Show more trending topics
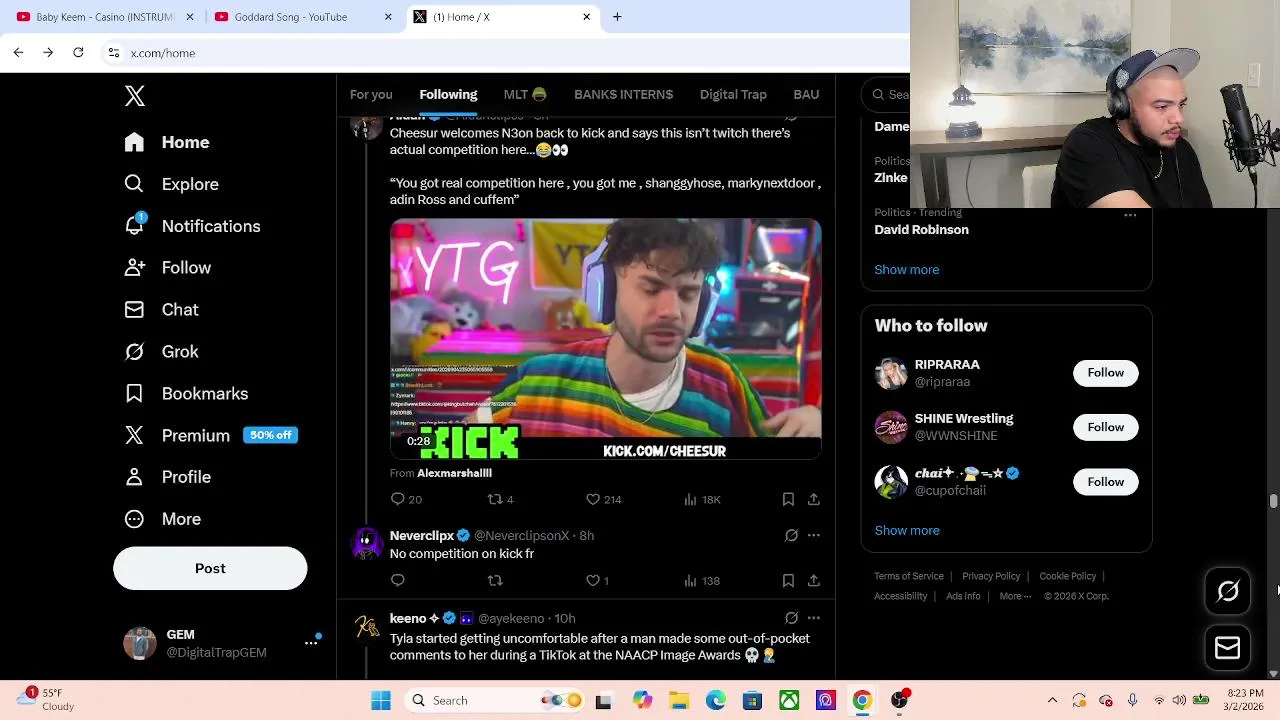 [x=907, y=269]
